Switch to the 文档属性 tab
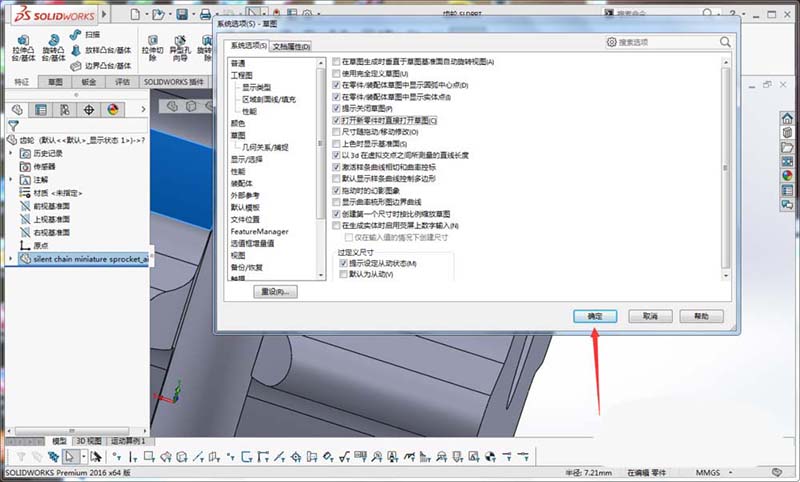The width and height of the screenshot is (800, 482). 291,46
